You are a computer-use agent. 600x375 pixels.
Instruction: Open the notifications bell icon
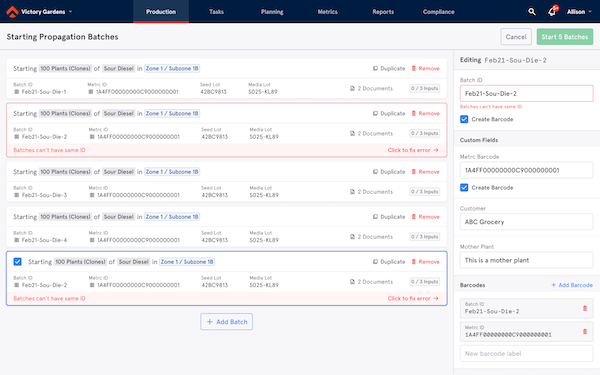pyautogui.click(x=552, y=12)
